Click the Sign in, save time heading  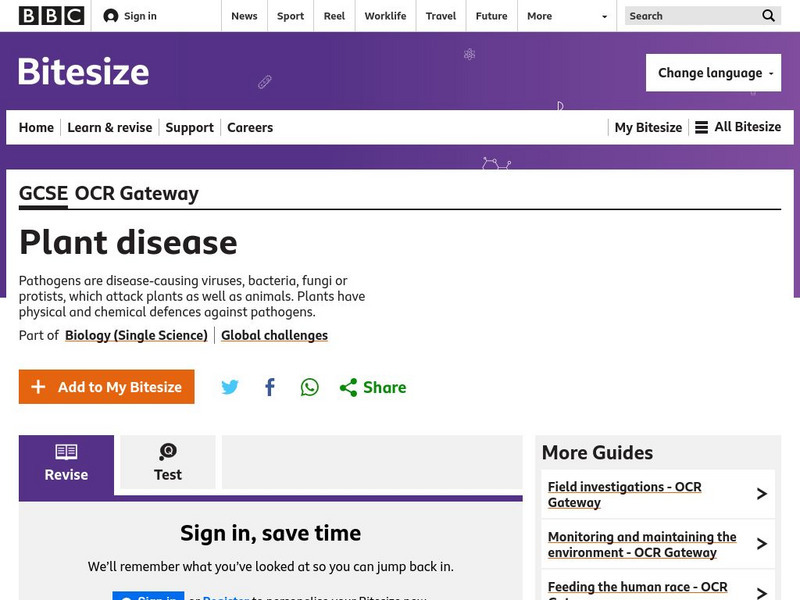(x=270, y=534)
